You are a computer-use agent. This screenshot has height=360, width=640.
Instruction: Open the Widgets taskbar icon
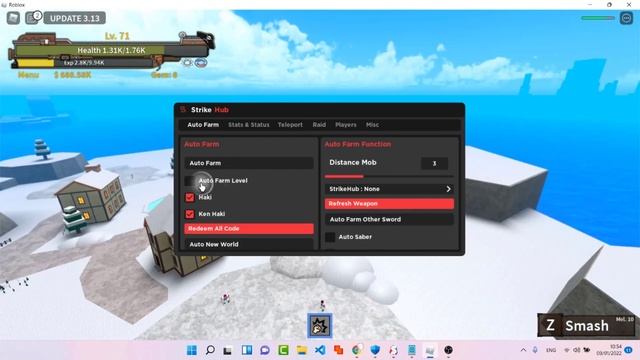click(247, 350)
